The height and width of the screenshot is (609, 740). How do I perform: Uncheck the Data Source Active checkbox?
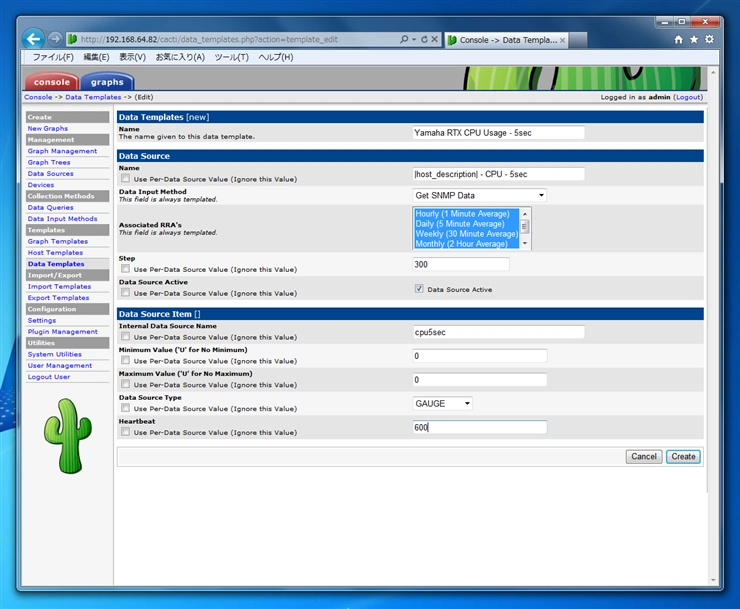coord(419,289)
